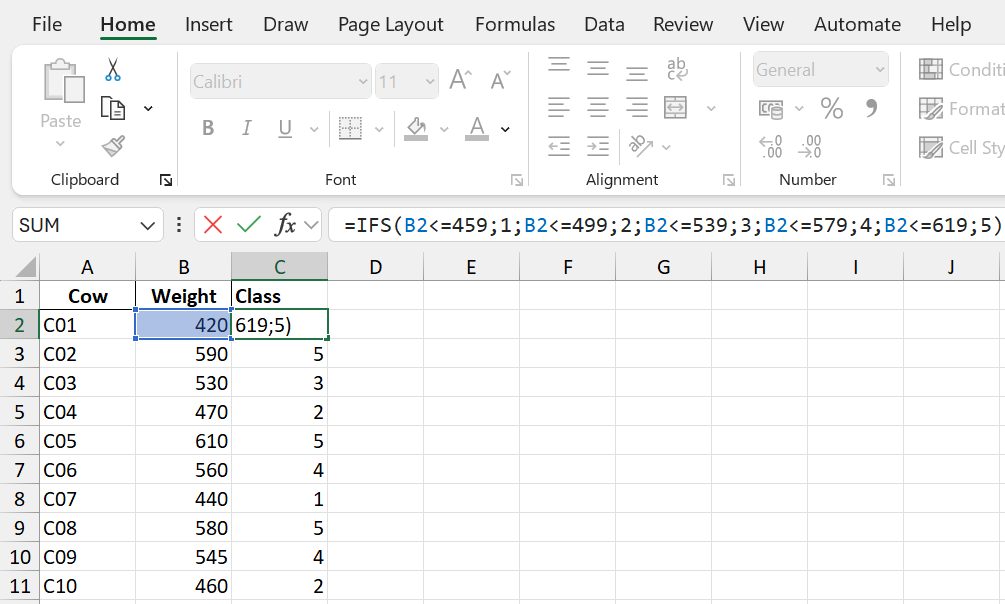Click the Cut scissors icon
This screenshot has height=604, width=1005.
tap(113, 69)
